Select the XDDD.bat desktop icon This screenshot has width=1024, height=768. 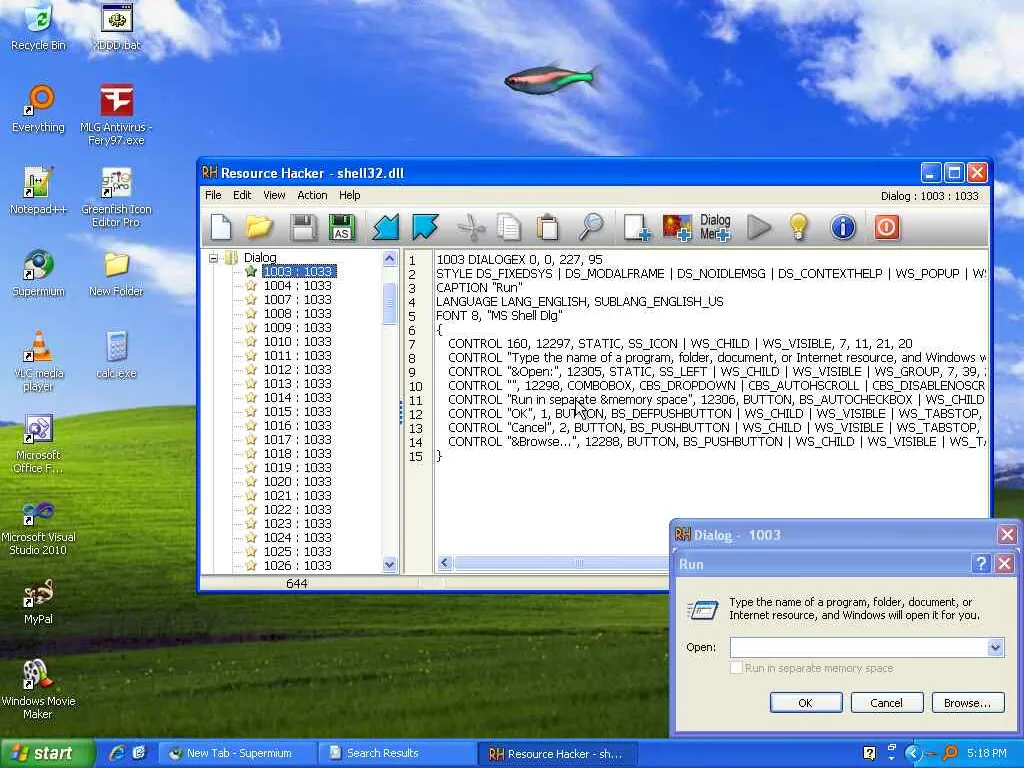point(117,27)
